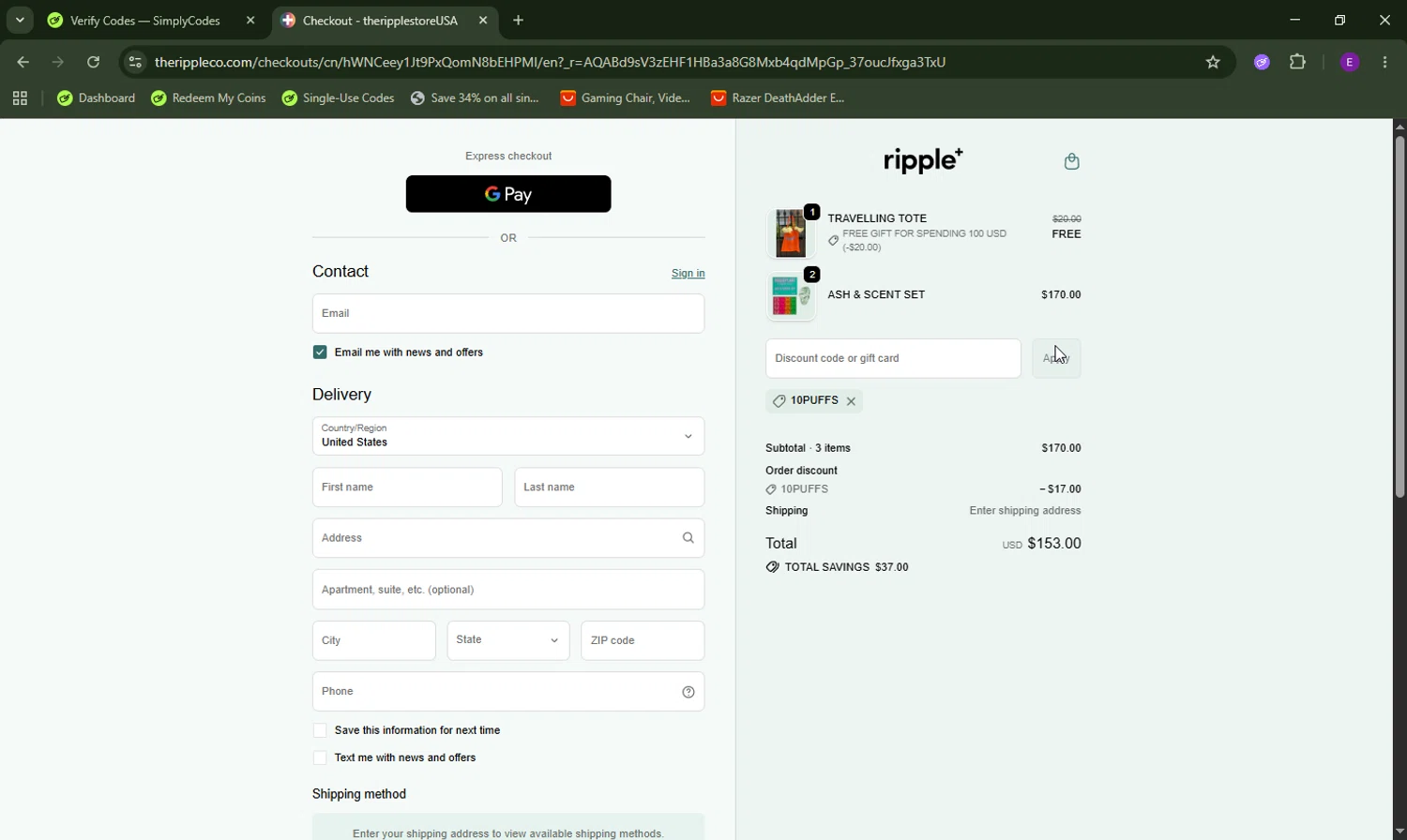Screen dimensions: 1407x840
Task: Pay with the Google Pay button
Action: pos(508,194)
